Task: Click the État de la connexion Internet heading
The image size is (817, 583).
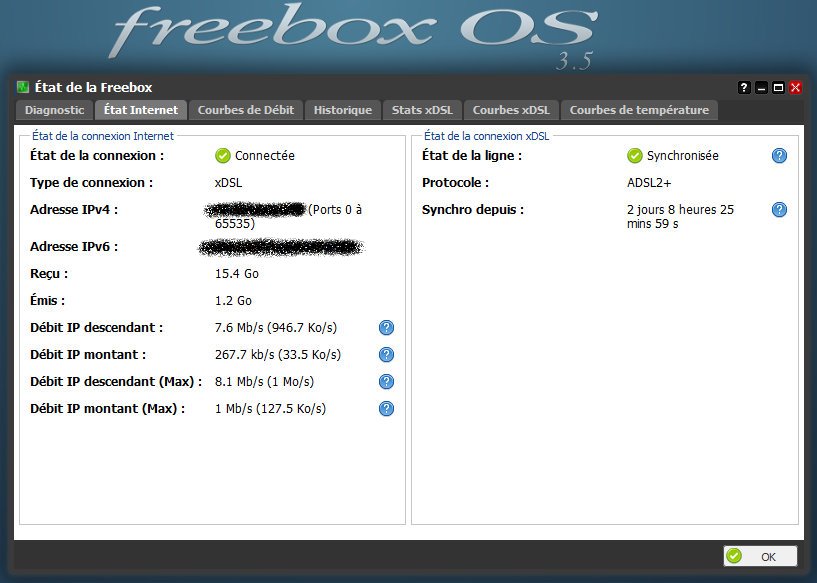Action: click(x=103, y=136)
